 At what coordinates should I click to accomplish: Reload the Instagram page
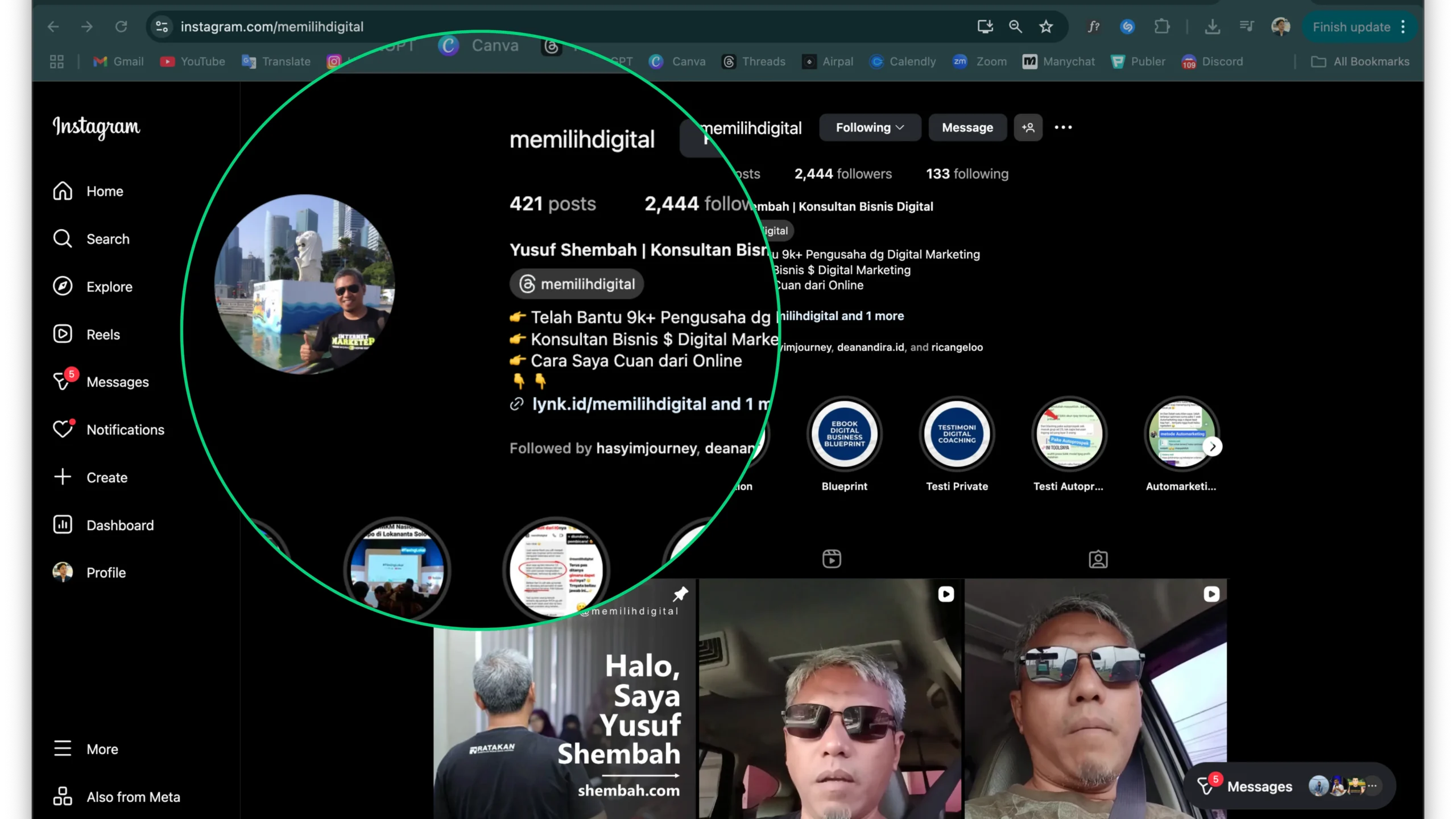(x=121, y=27)
